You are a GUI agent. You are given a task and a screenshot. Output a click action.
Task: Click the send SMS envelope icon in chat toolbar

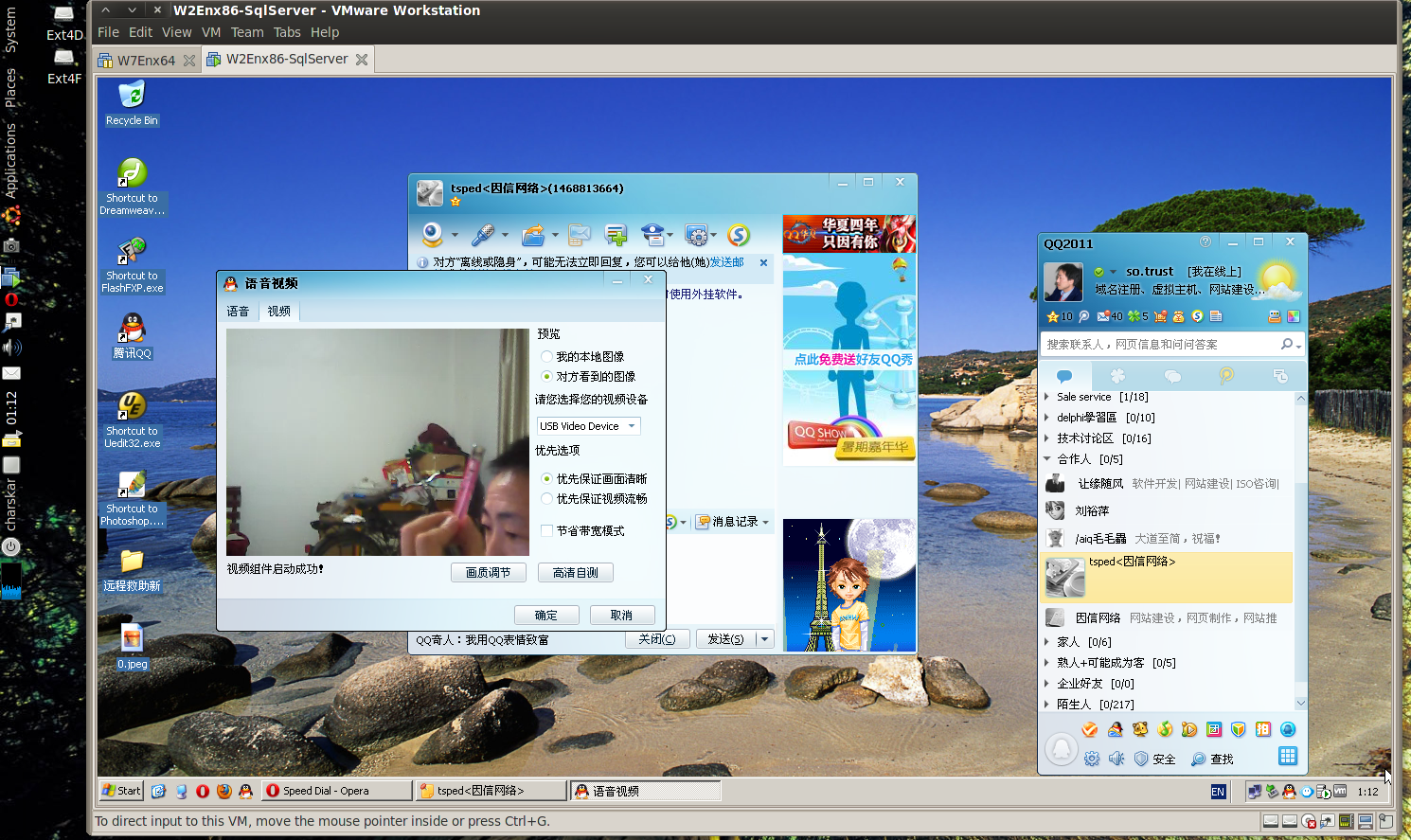pos(580,234)
